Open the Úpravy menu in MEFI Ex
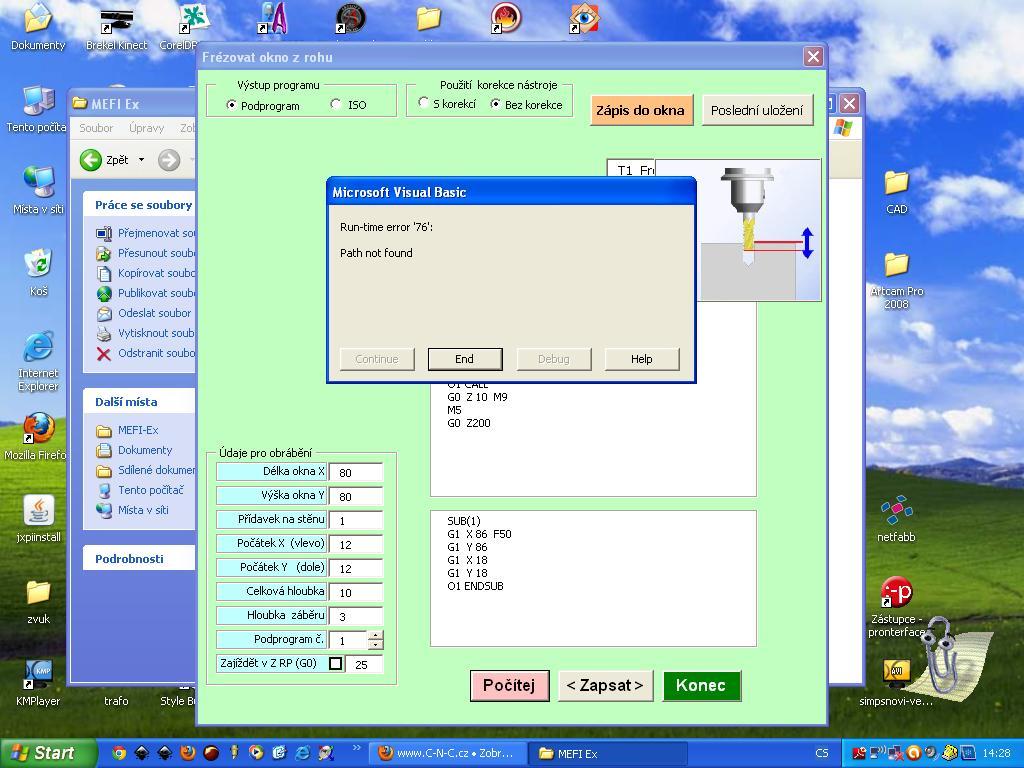1024x768 pixels. [x=146, y=128]
